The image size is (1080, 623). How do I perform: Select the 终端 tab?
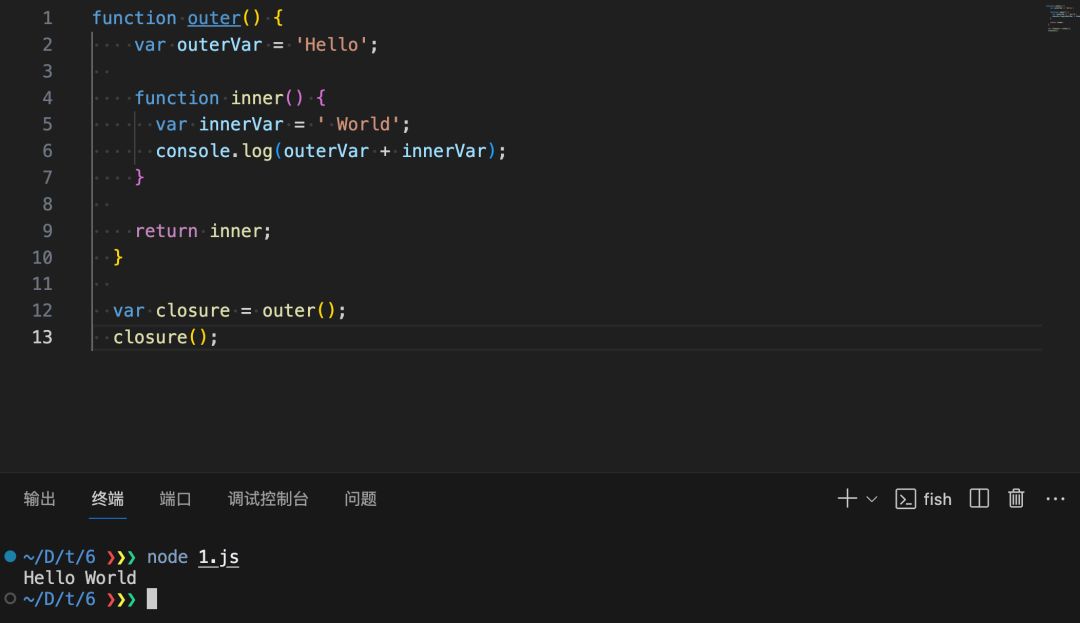pyautogui.click(x=108, y=499)
